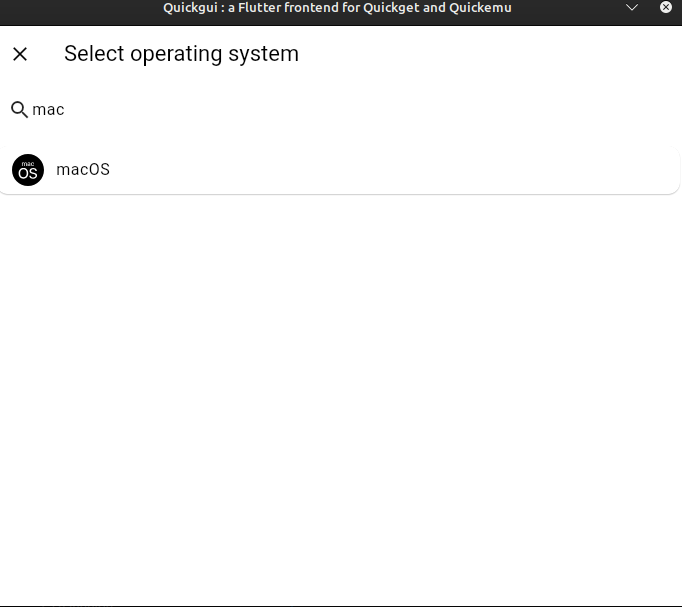Close the Select operating system dialog
The image size is (682, 607).
coord(20,54)
